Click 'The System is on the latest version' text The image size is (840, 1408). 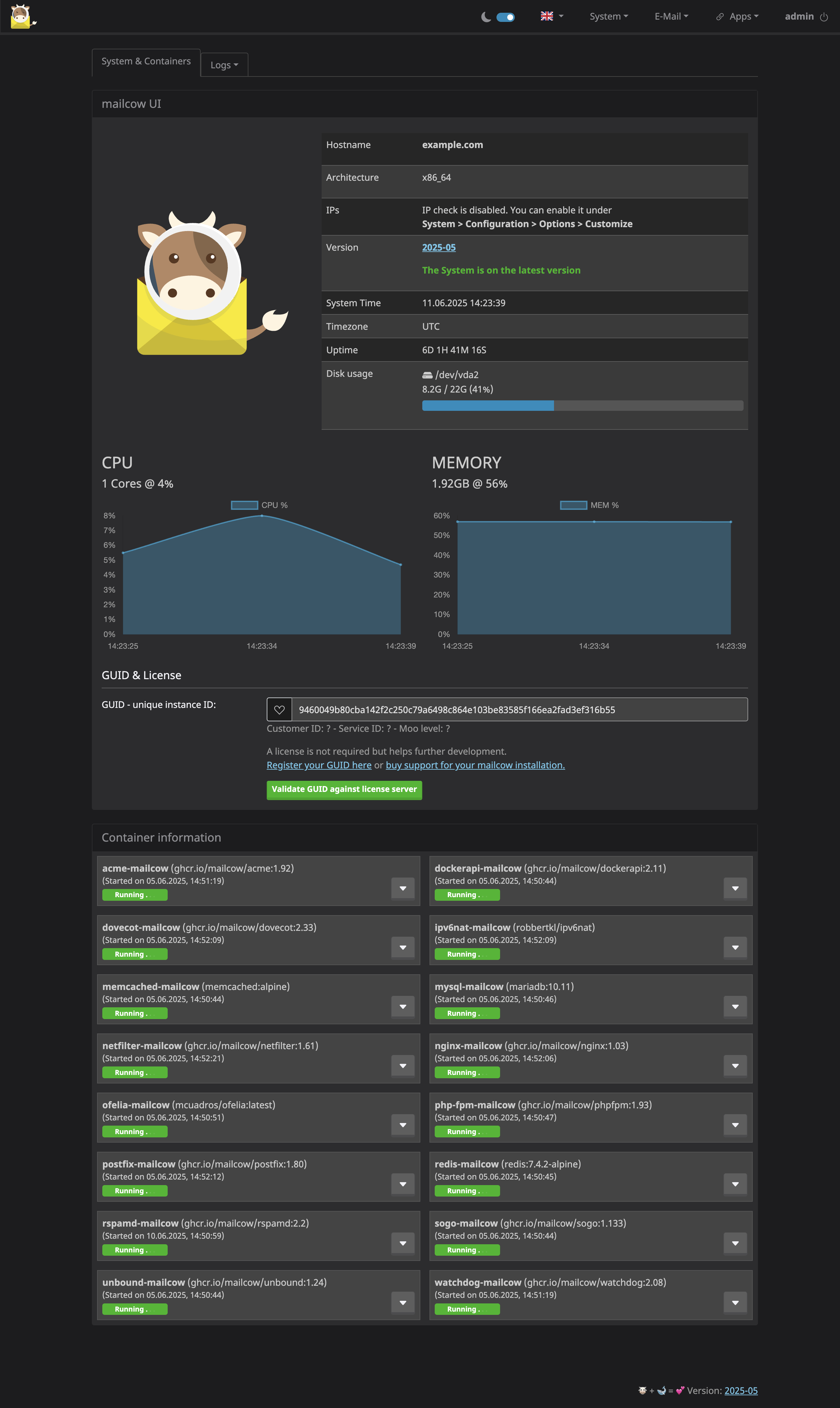pos(501,271)
